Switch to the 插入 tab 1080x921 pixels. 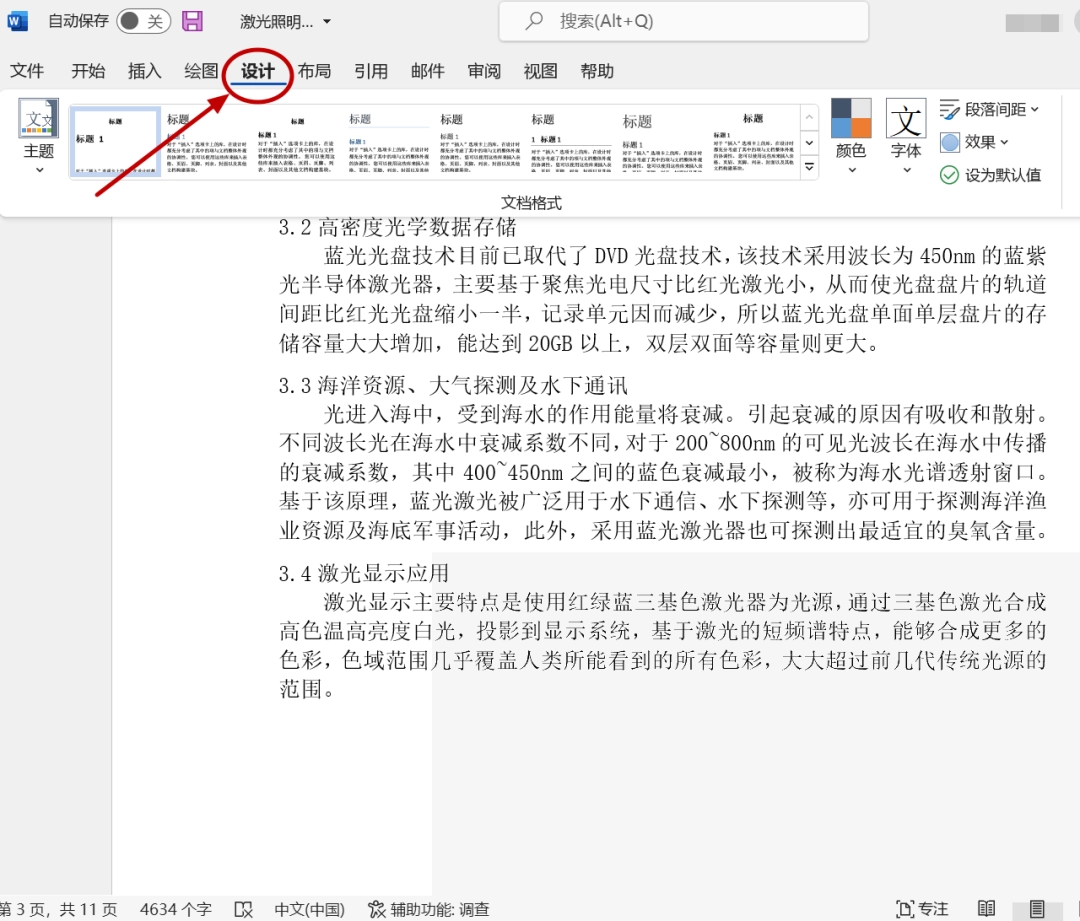pyautogui.click(x=145, y=71)
